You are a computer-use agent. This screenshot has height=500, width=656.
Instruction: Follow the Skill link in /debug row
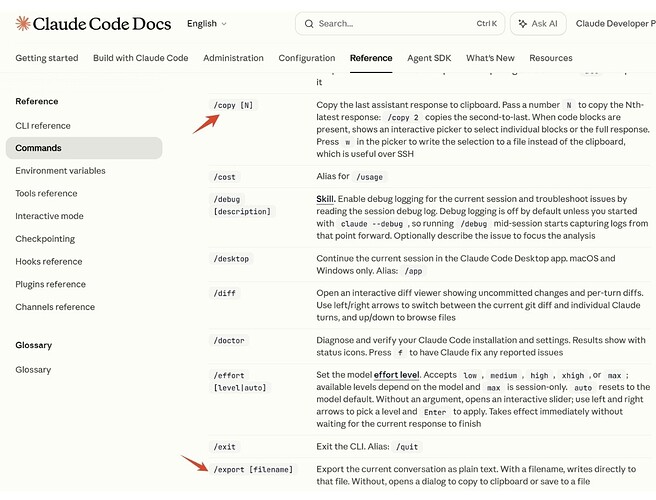pos(325,199)
